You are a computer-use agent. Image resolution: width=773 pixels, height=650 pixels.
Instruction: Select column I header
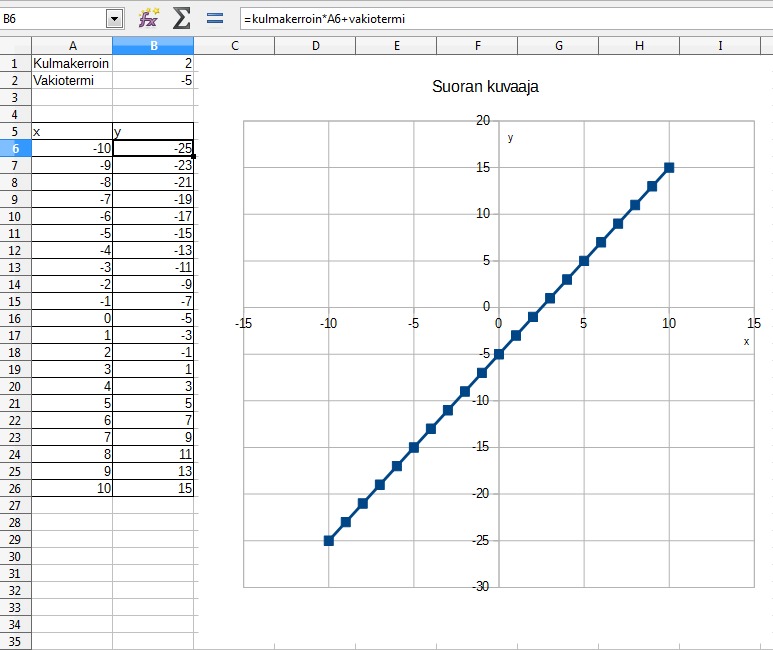720,46
